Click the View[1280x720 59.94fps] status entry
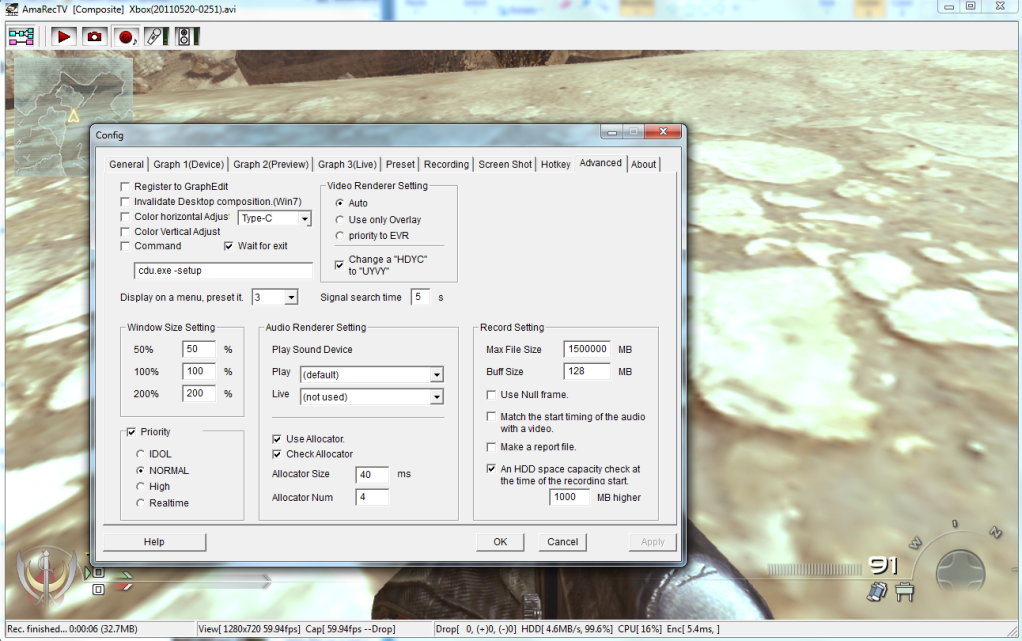 pos(249,629)
